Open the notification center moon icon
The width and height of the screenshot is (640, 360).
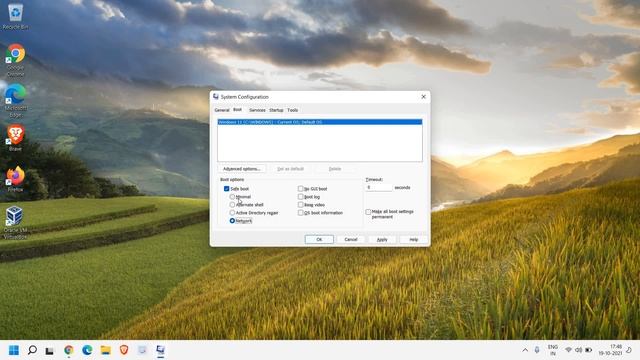[629, 350]
